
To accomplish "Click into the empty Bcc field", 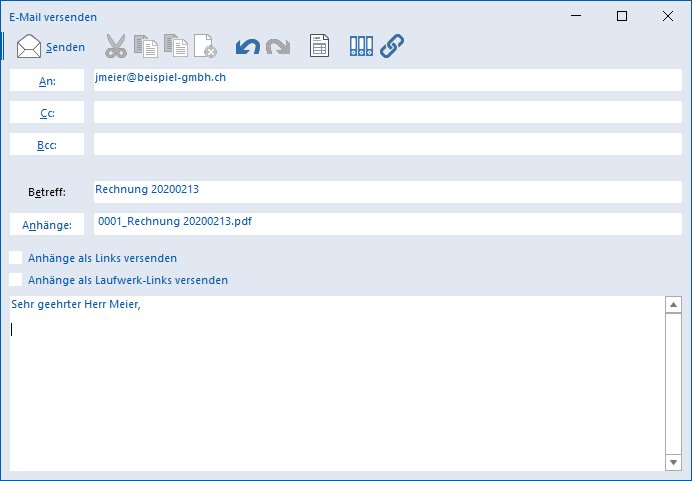I will [387, 144].
